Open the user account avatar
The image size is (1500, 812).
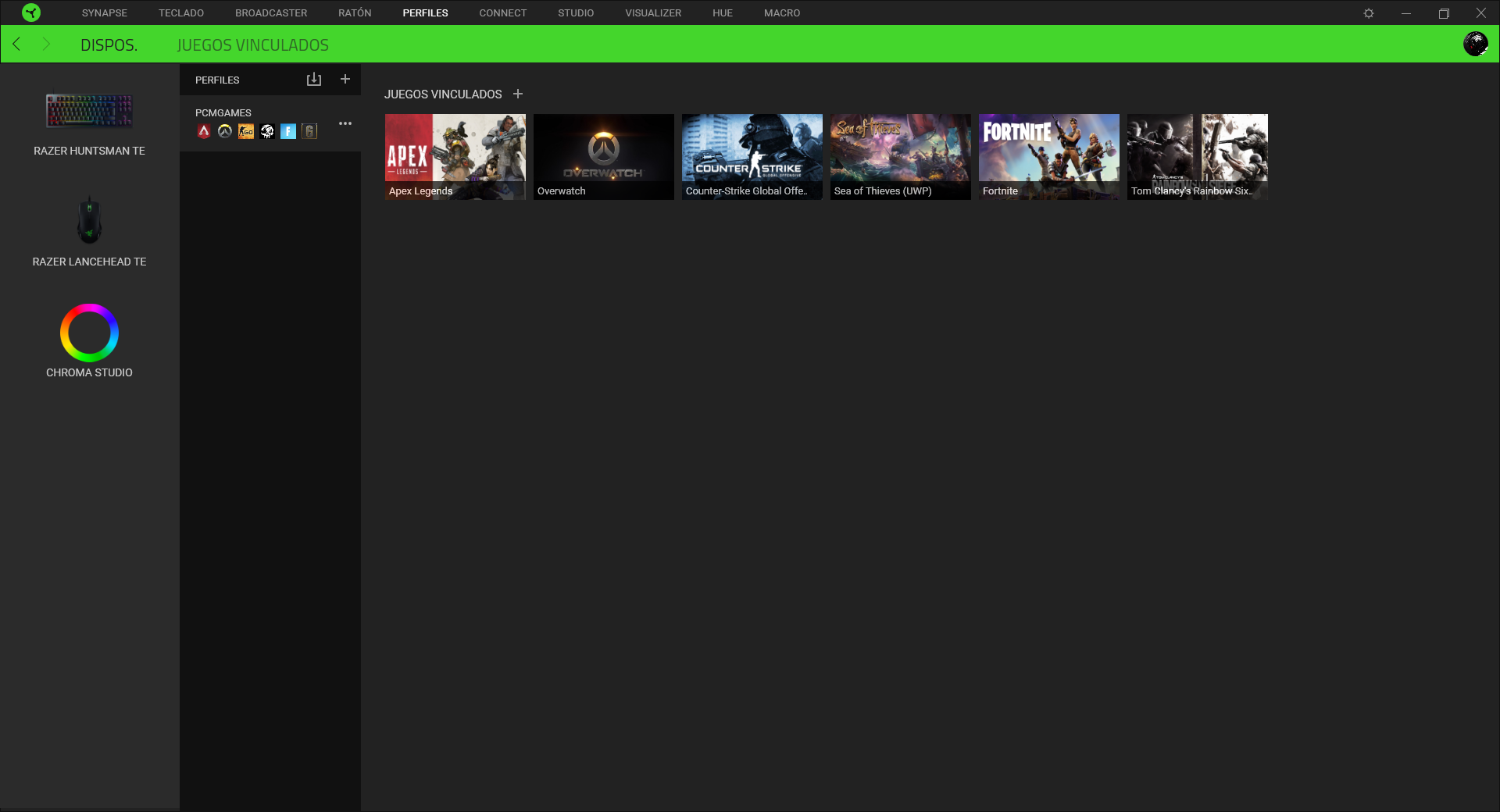[1475, 44]
